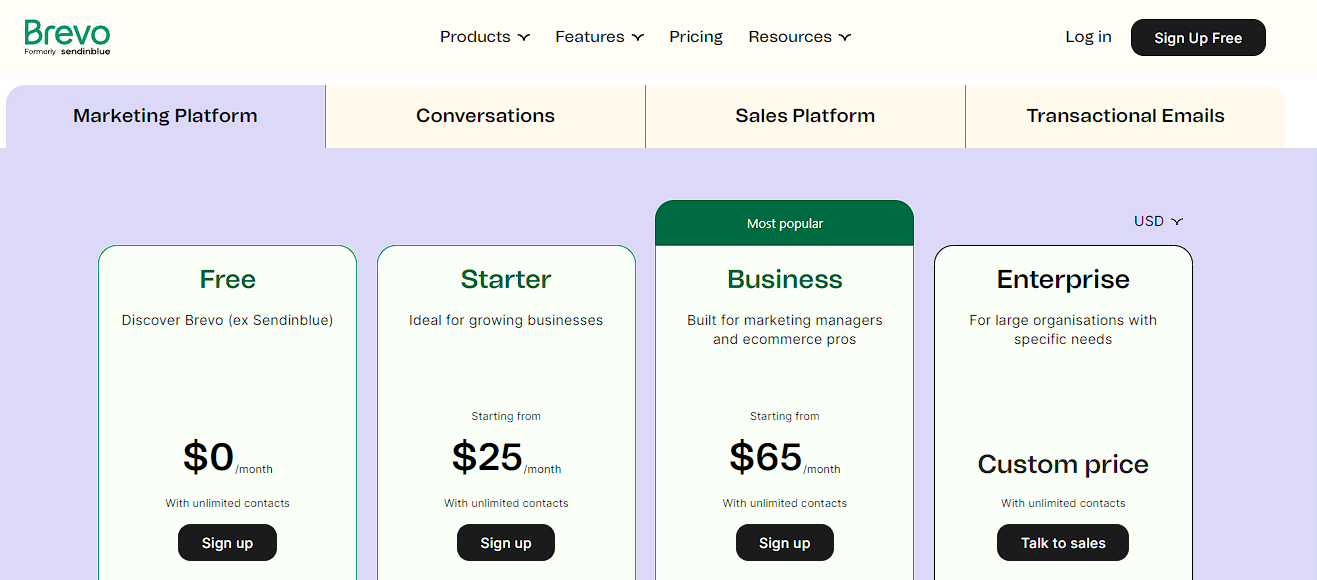Click the Free plan heading
Screen dimensions: 1317x580
coord(228,279)
